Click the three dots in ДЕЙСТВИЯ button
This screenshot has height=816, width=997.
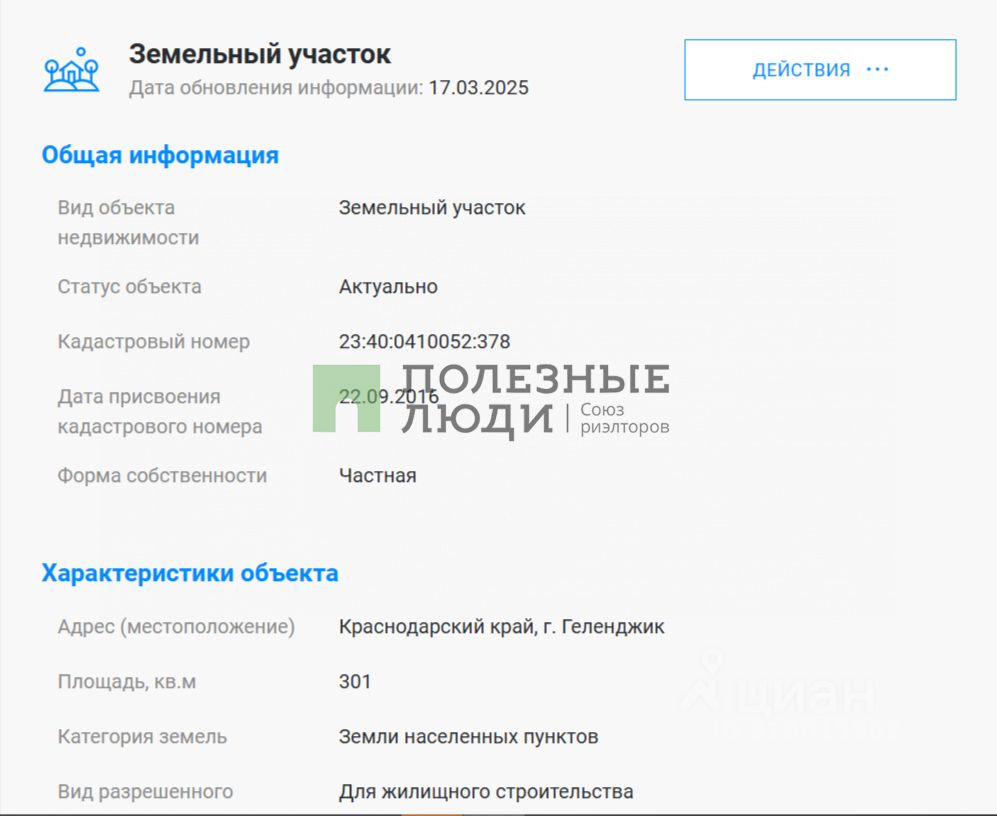[877, 69]
